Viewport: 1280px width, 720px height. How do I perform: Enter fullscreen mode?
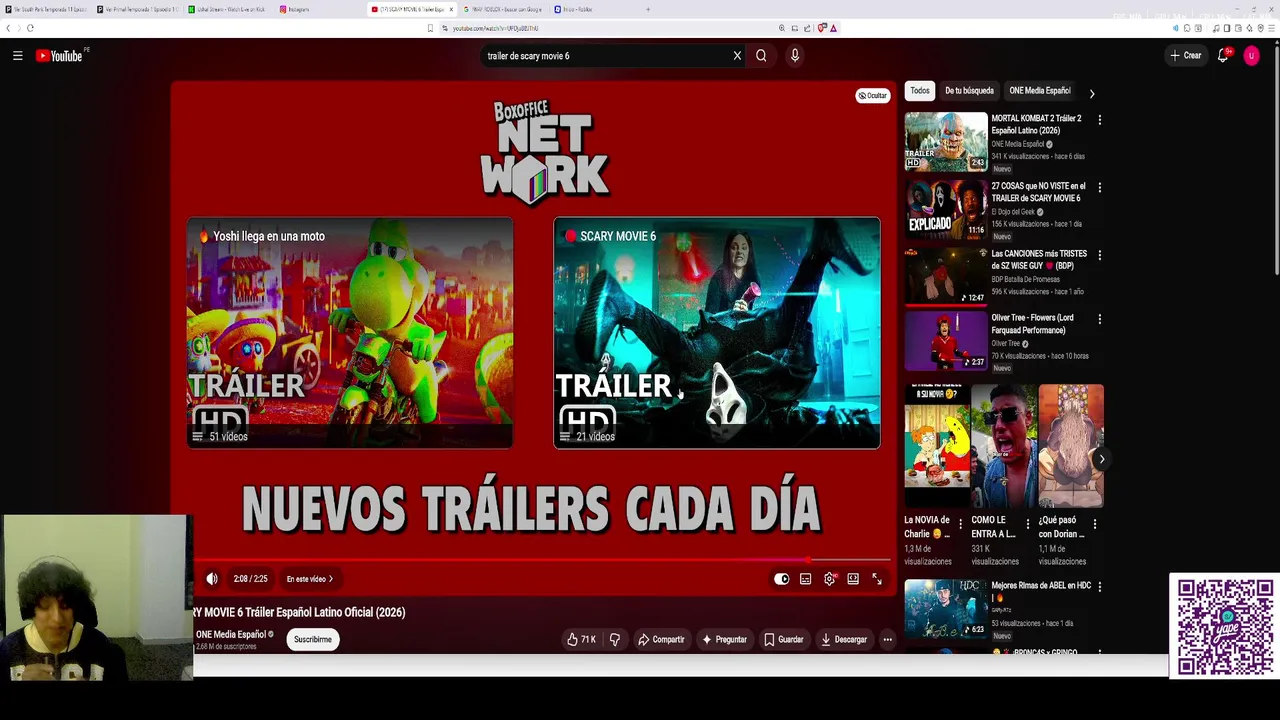(877, 579)
